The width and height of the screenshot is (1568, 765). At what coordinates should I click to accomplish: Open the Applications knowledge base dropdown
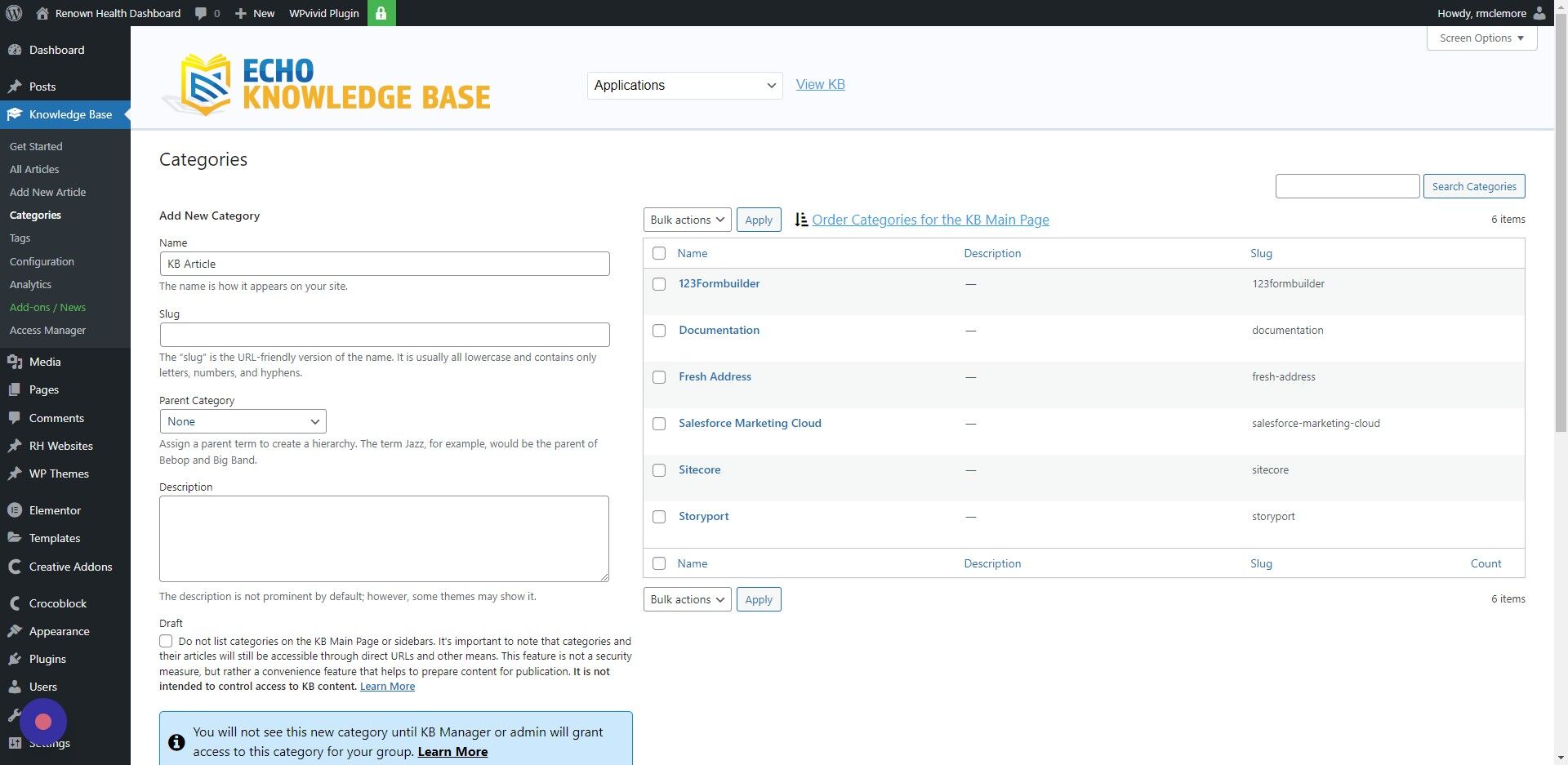[x=684, y=86]
